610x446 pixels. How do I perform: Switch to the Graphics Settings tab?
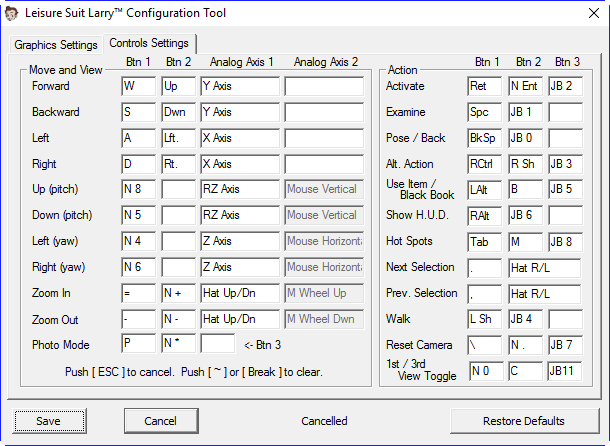tap(56, 45)
